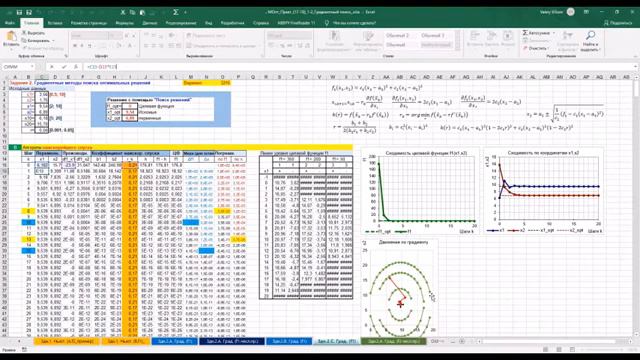Click the Save icon in the title bar
Image resolution: width=640 pixels, height=360 pixels.
tap(19, 12)
